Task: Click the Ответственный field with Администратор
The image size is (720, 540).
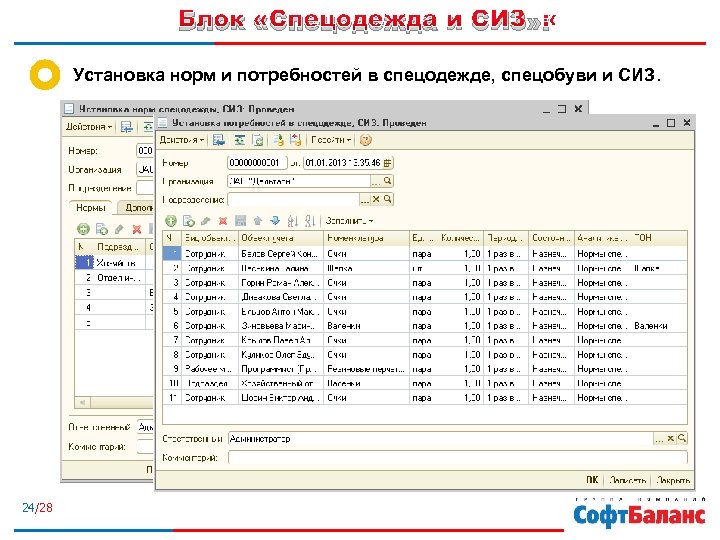Action: tap(440, 439)
